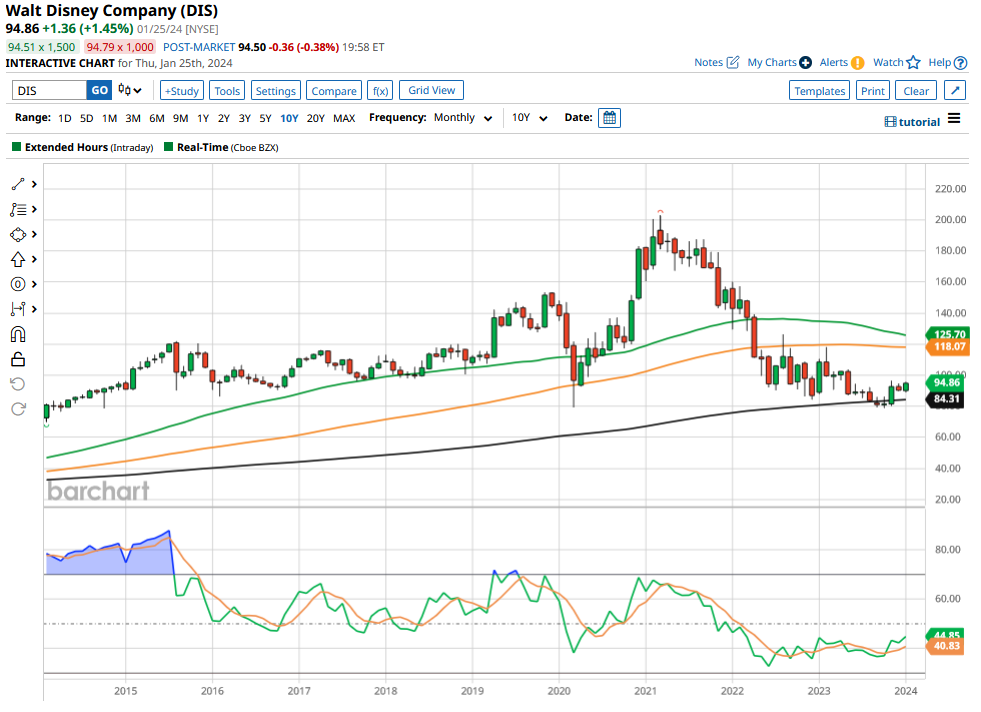Click the pop-out chart arrow icon
Viewport: 981px width, 712px height.
point(955,91)
